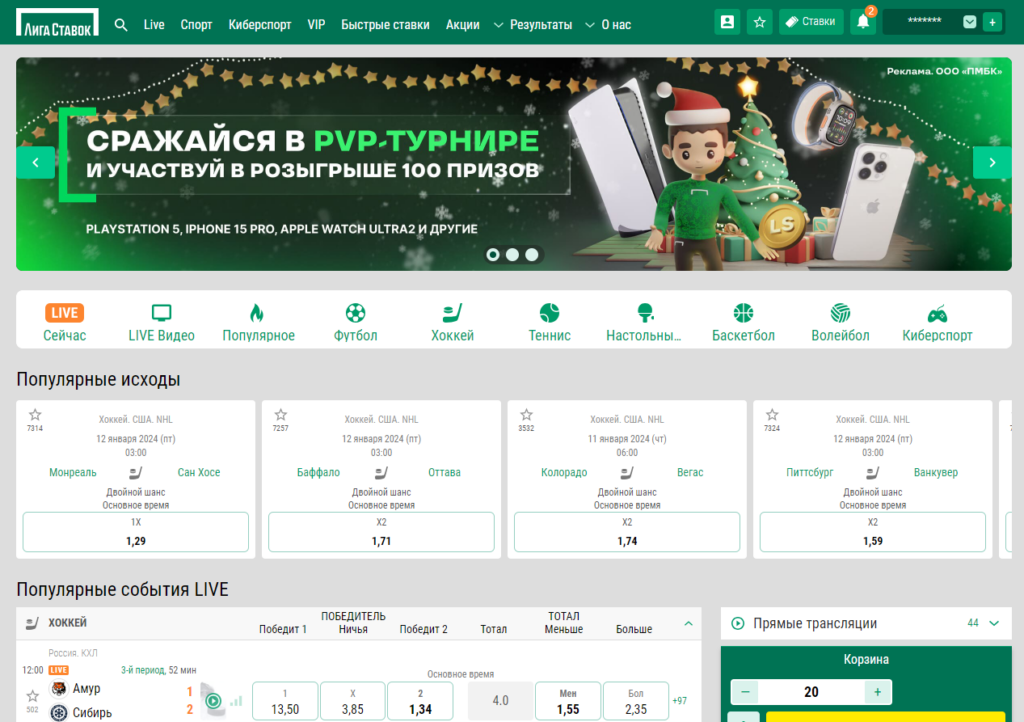
Task: Click the masked account balance
Action: 924,22
